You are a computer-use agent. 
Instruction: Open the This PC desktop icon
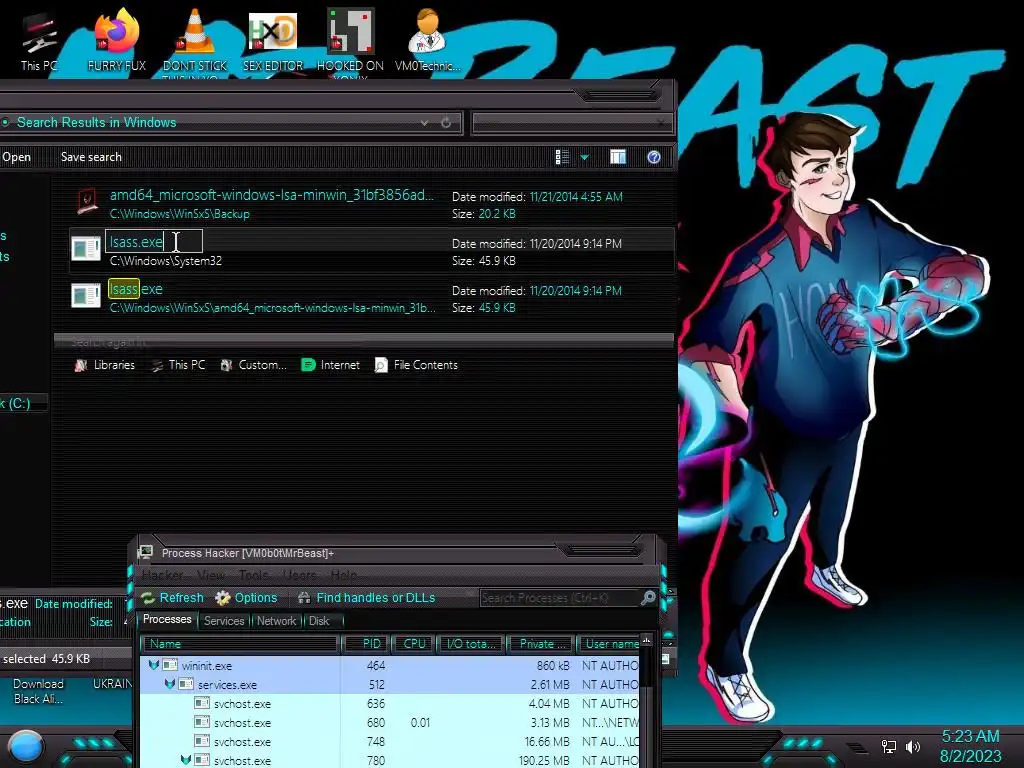pos(38,40)
